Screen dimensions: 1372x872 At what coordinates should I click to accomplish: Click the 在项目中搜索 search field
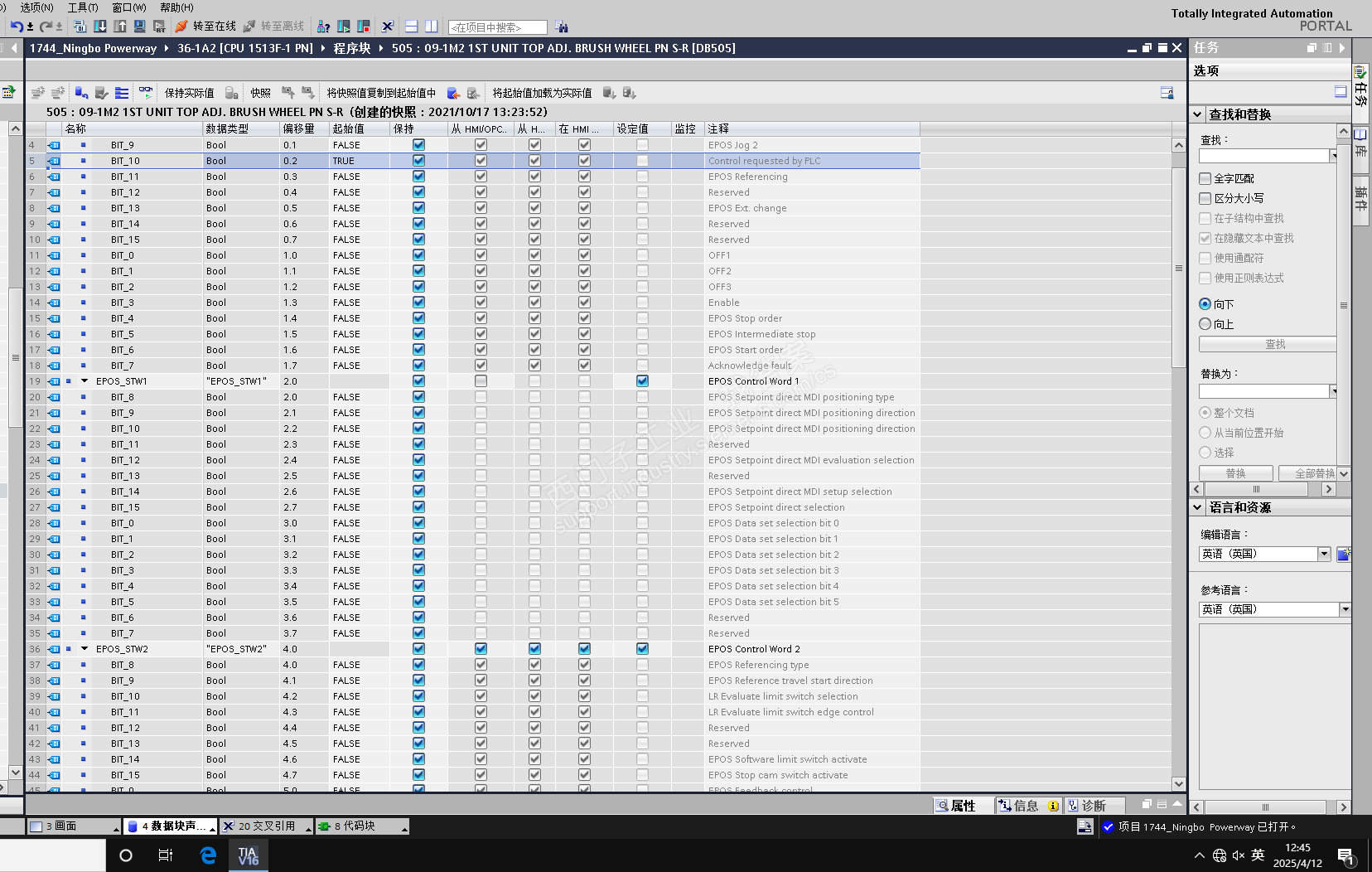497,27
